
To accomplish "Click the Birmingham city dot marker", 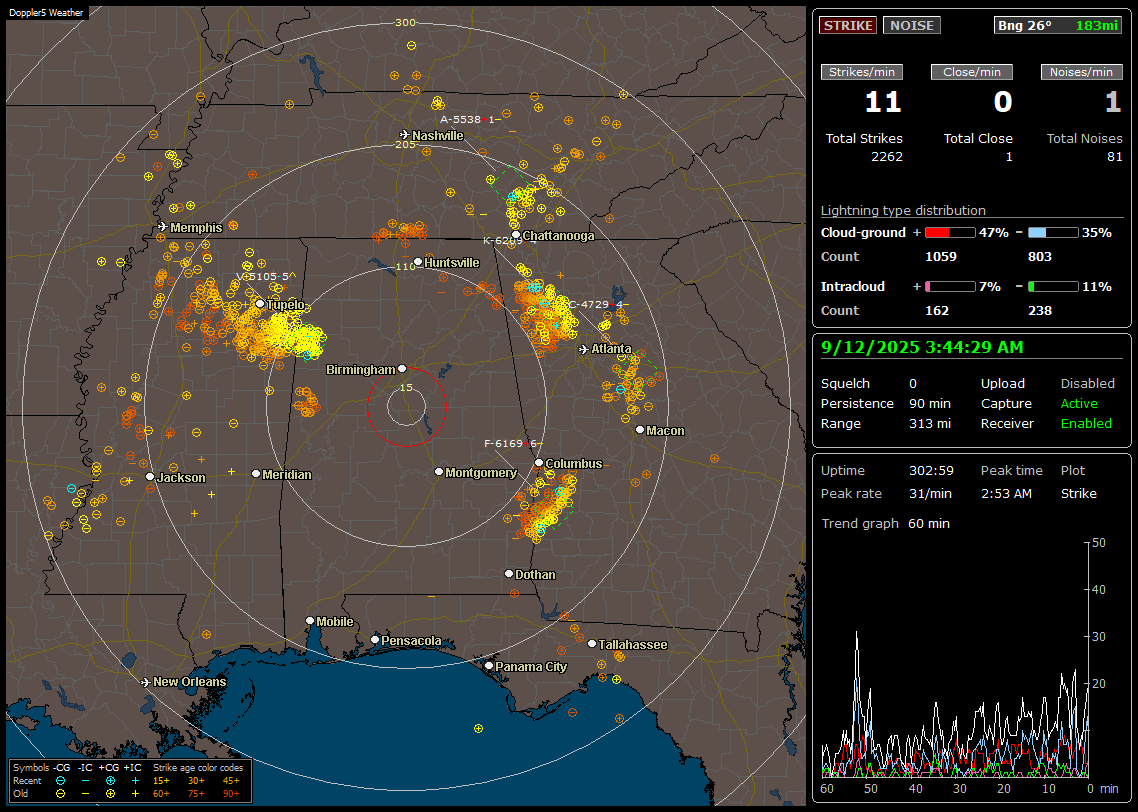I will click(x=402, y=369).
